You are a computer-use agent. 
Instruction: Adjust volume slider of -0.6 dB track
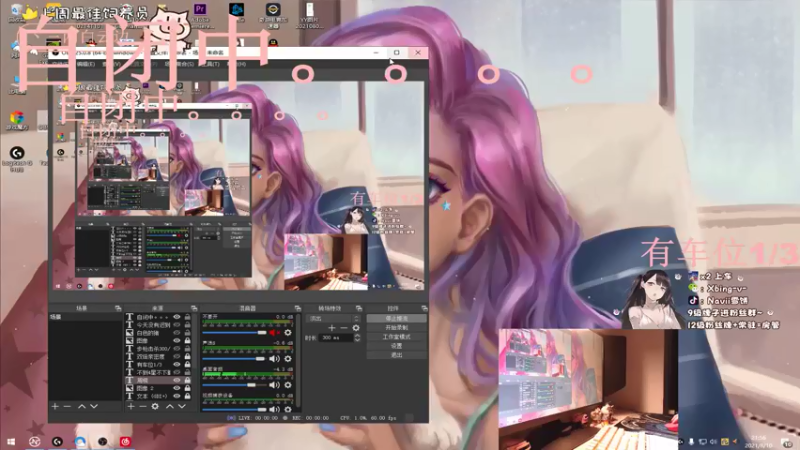point(234,359)
